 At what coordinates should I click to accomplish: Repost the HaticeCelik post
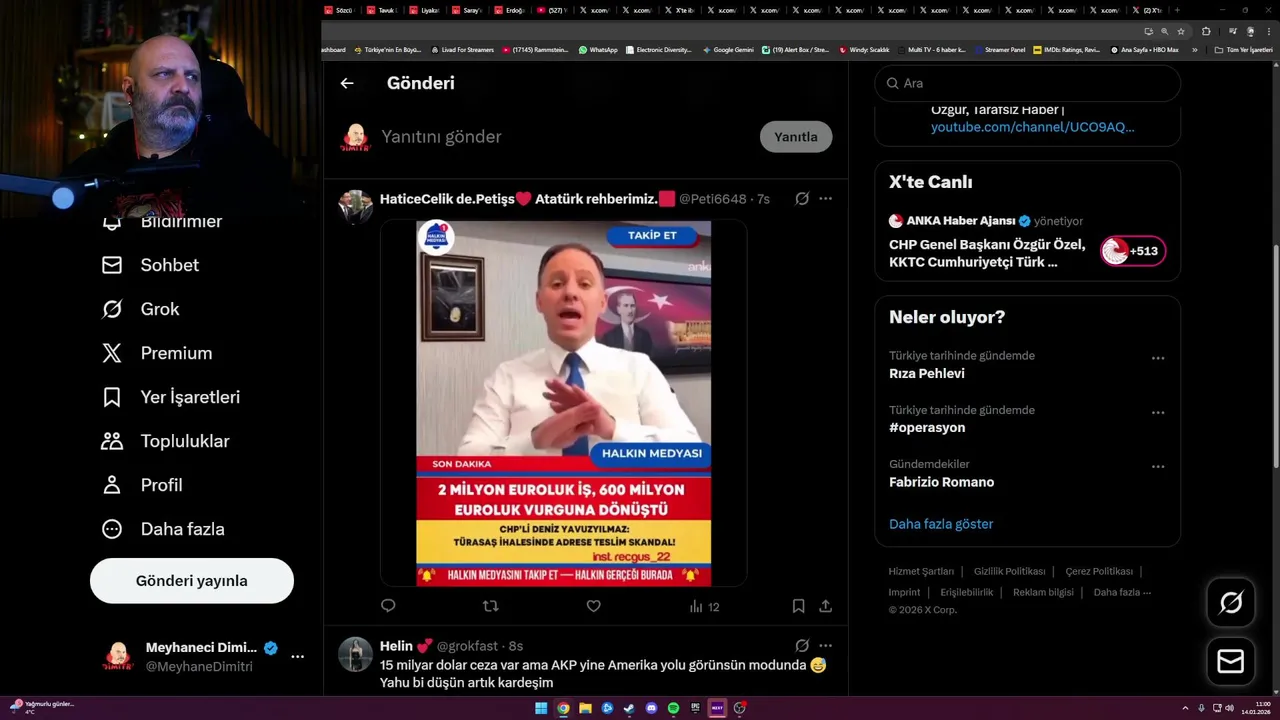click(491, 606)
